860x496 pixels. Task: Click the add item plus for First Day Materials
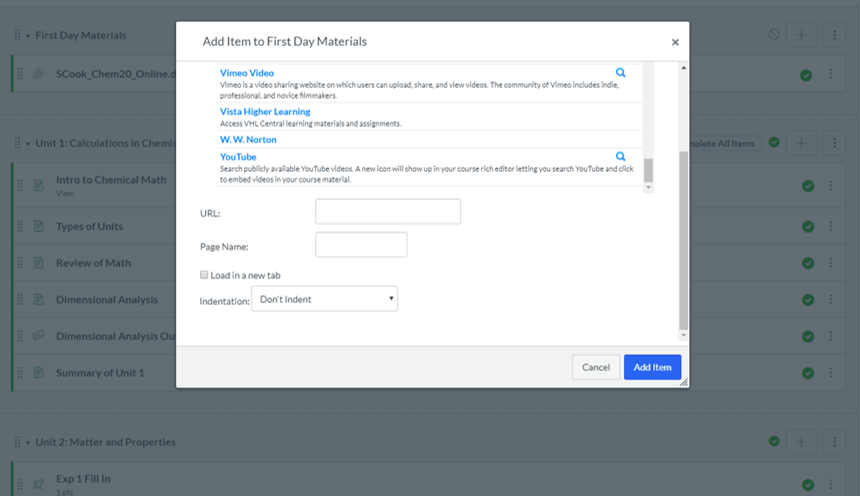point(800,35)
